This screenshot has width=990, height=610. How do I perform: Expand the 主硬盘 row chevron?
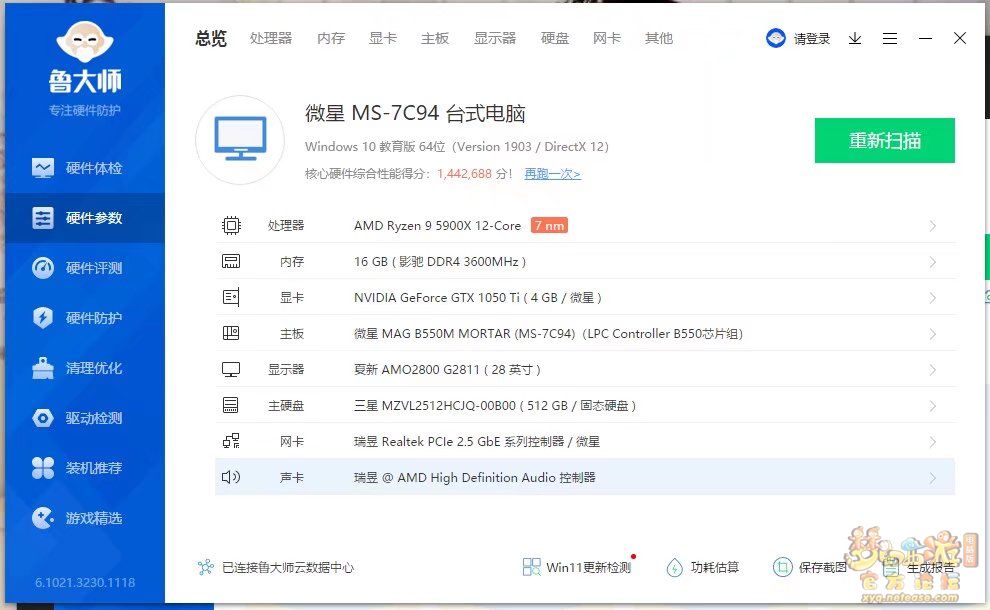(x=933, y=406)
